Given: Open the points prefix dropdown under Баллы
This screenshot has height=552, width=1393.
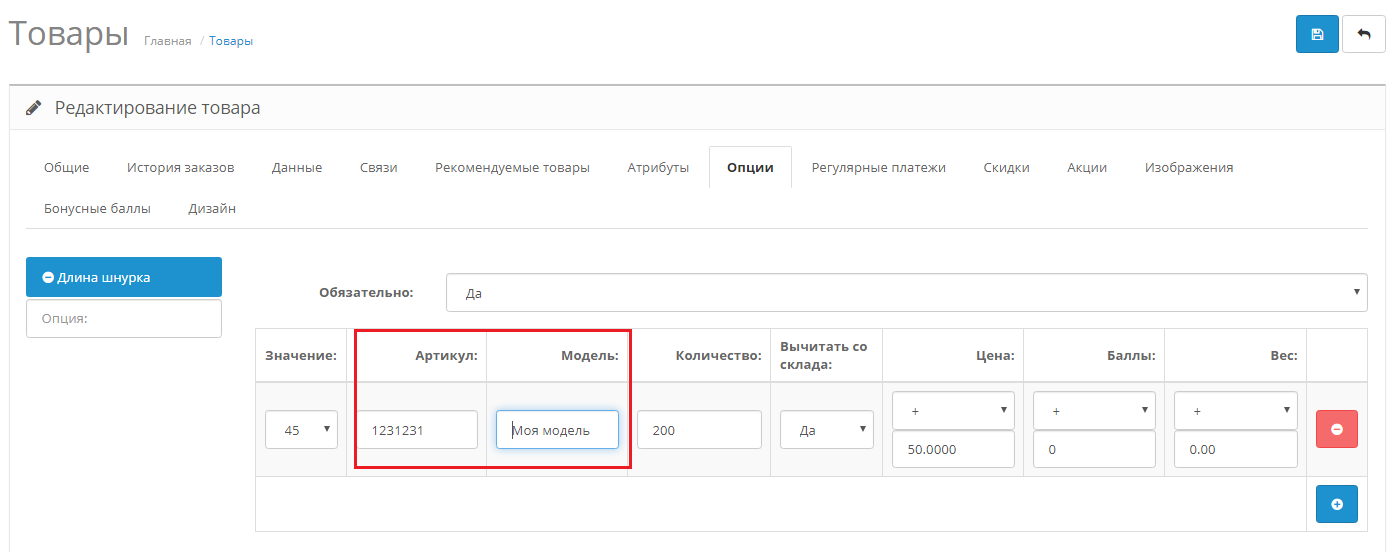Looking at the screenshot, I should click(1093, 411).
